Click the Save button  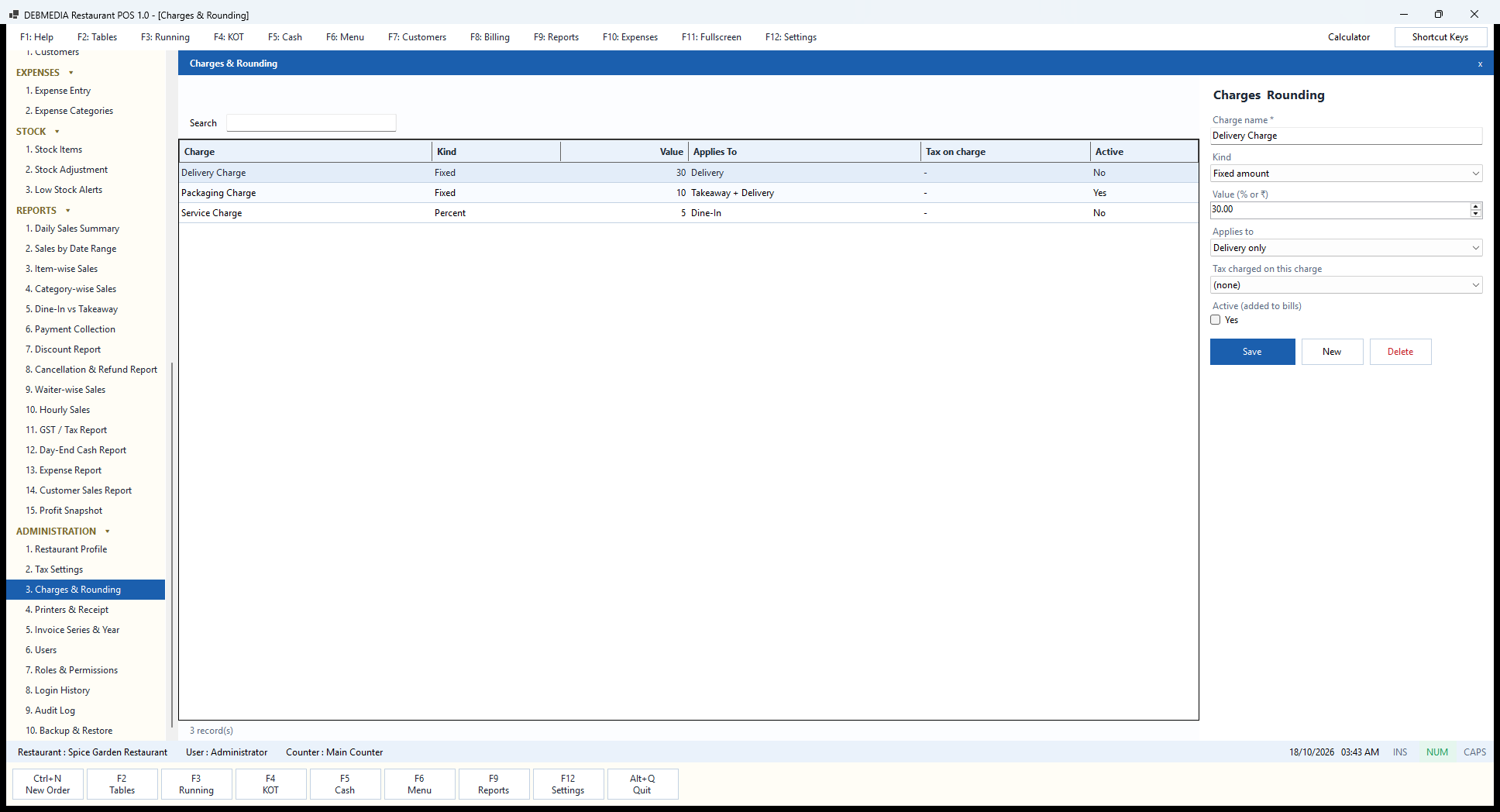[1252, 352]
